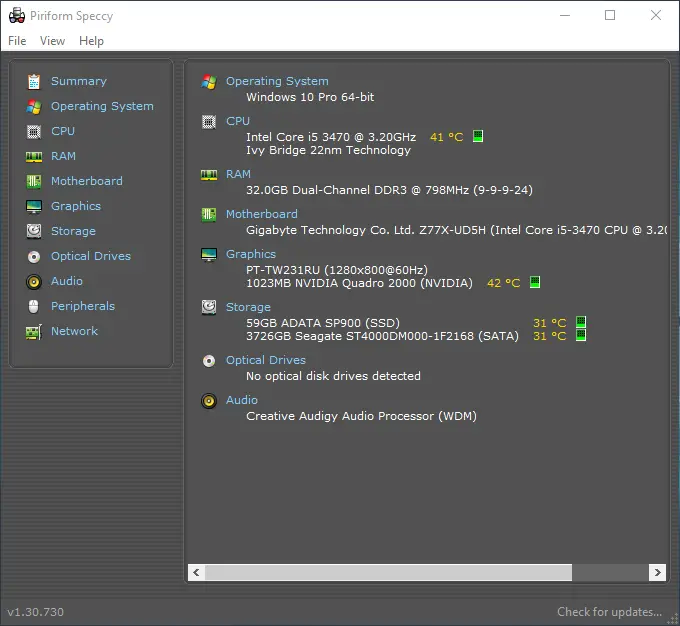Click the Optical Drives disc icon in main panel
680x626 pixels.
pos(209,361)
